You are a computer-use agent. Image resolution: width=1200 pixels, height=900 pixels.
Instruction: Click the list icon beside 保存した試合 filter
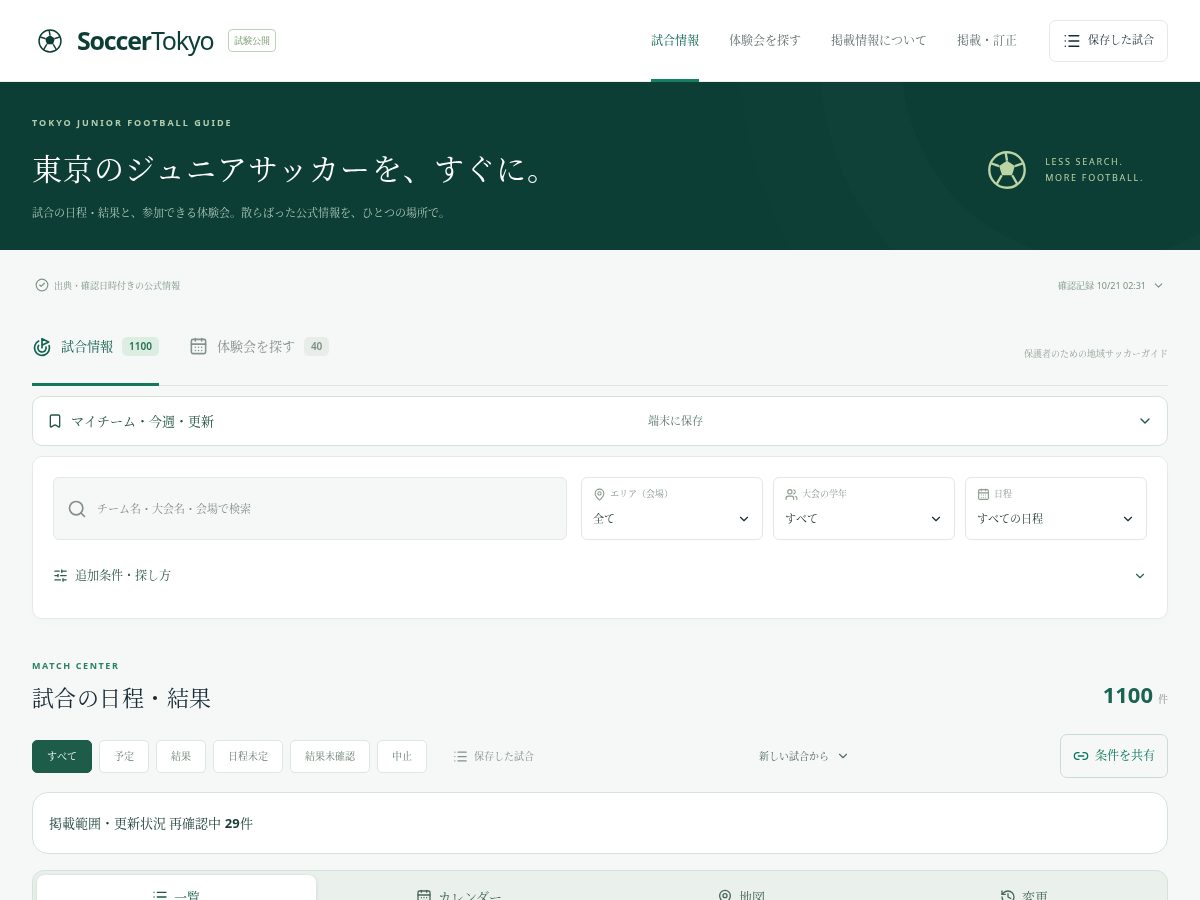[460, 756]
